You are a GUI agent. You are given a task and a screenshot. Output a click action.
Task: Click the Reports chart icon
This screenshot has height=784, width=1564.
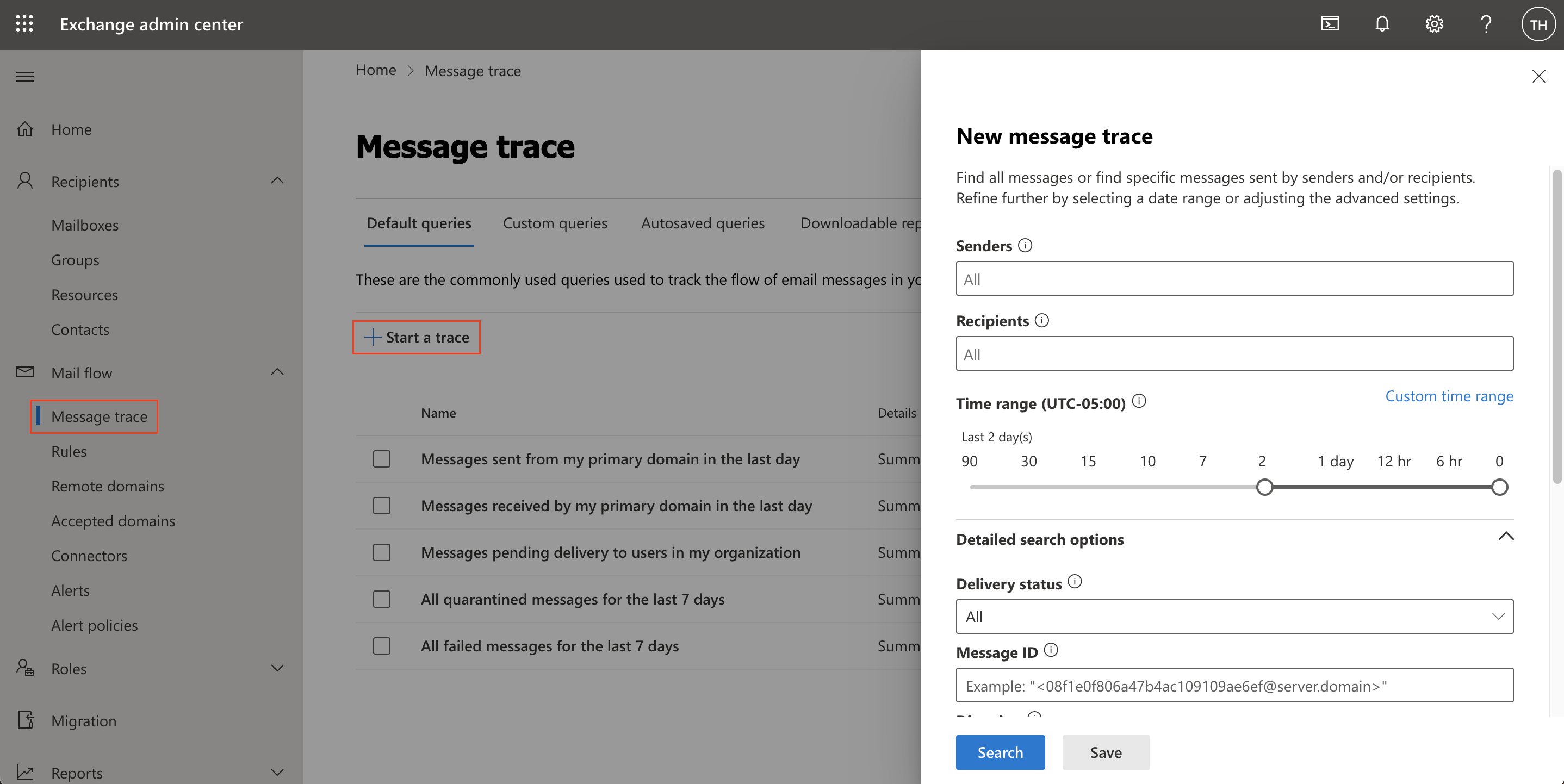click(25, 773)
